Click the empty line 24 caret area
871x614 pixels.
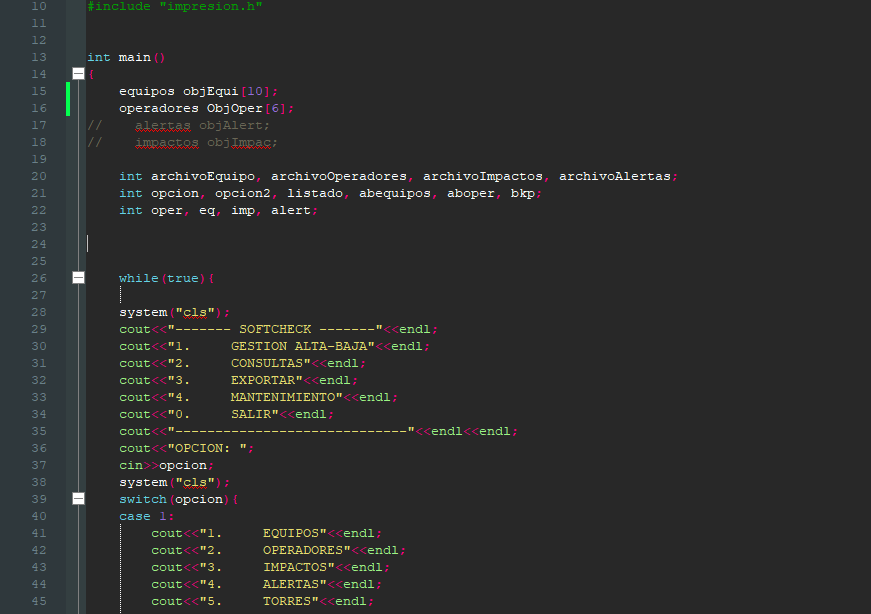coord(87,243)
